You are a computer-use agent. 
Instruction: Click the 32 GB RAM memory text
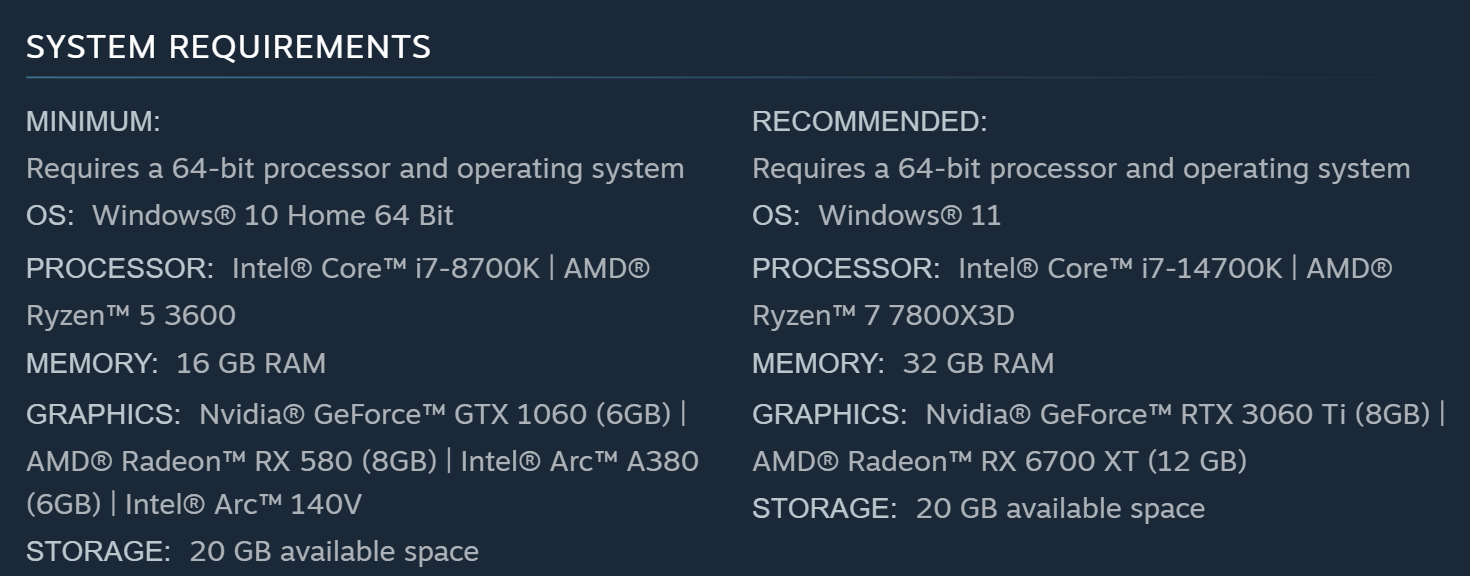click(x=977, y=363)
